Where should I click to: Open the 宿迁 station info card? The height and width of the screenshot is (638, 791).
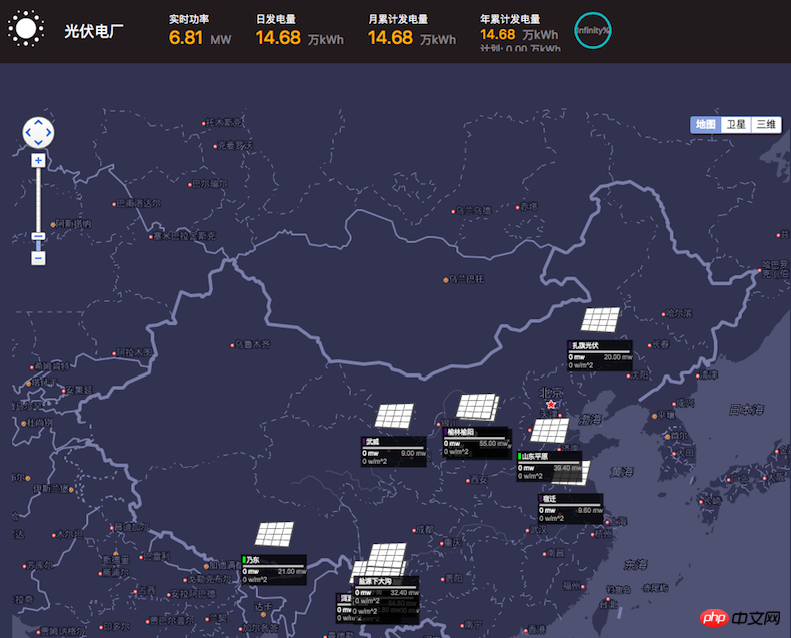(x=571, y=508)
